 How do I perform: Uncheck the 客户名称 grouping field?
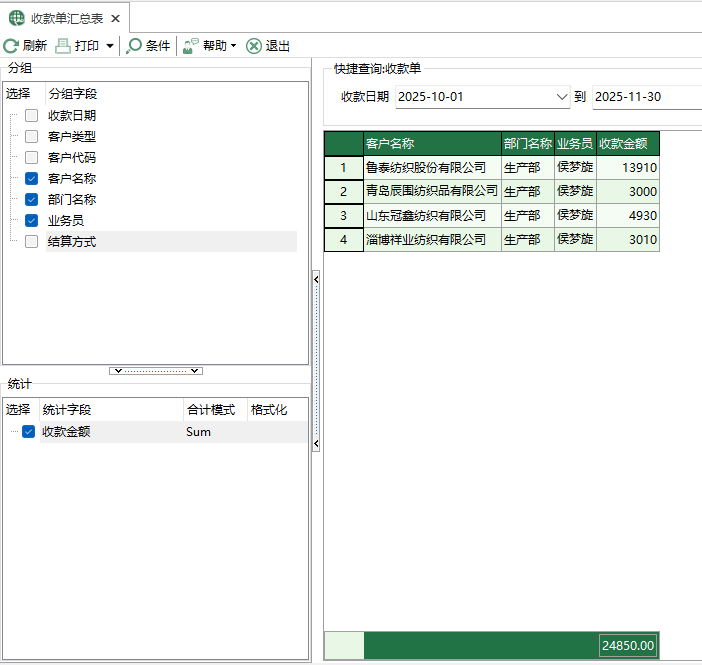tap(31, 179)
